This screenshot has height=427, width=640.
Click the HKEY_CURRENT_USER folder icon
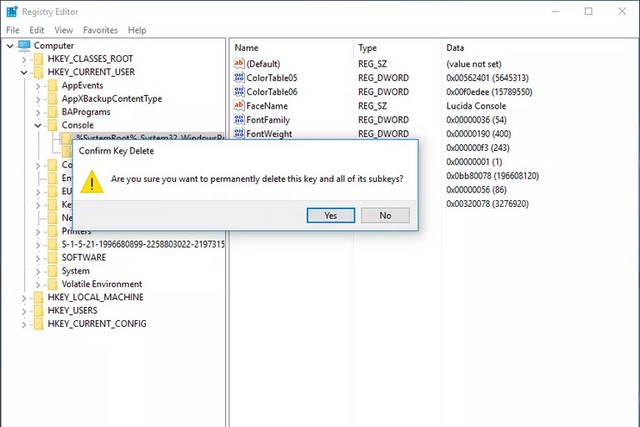(39, 72)
